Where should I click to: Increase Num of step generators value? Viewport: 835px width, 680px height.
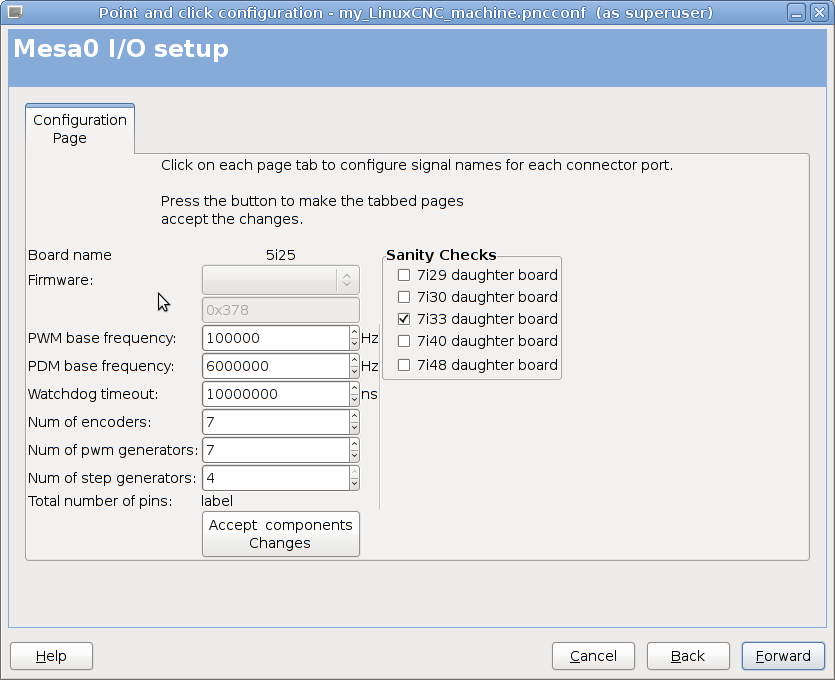tap(355, 472)
